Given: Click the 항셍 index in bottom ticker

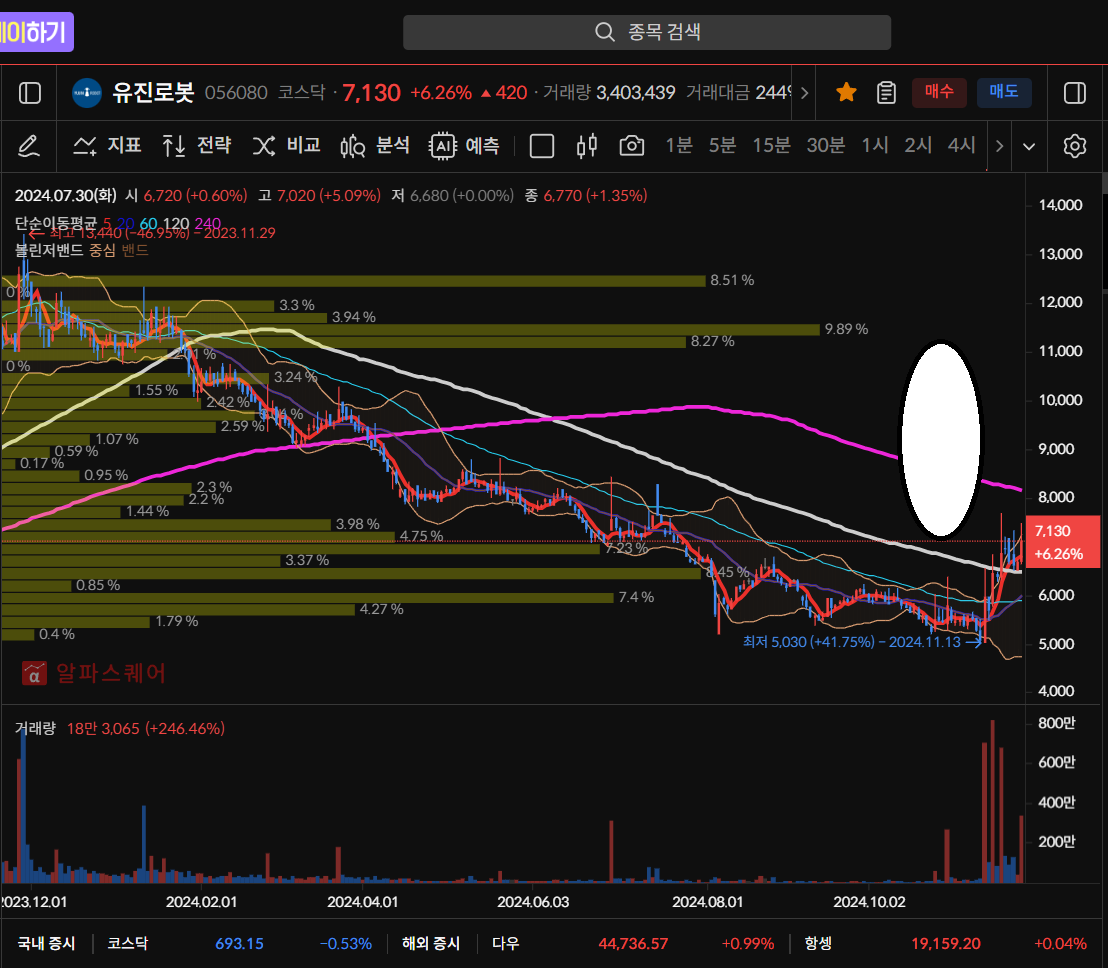Looking at the screenshot, I should (818, 943).
